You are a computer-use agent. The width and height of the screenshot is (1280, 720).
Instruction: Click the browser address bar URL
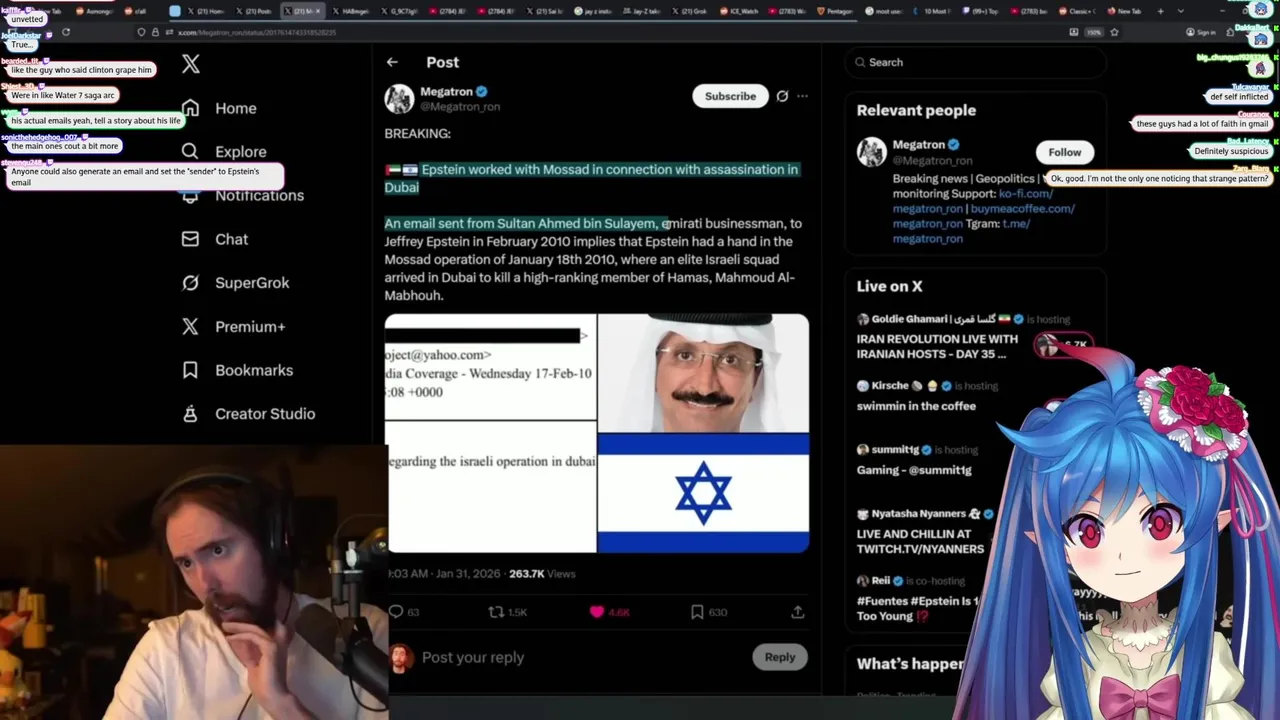click(257, 32)
